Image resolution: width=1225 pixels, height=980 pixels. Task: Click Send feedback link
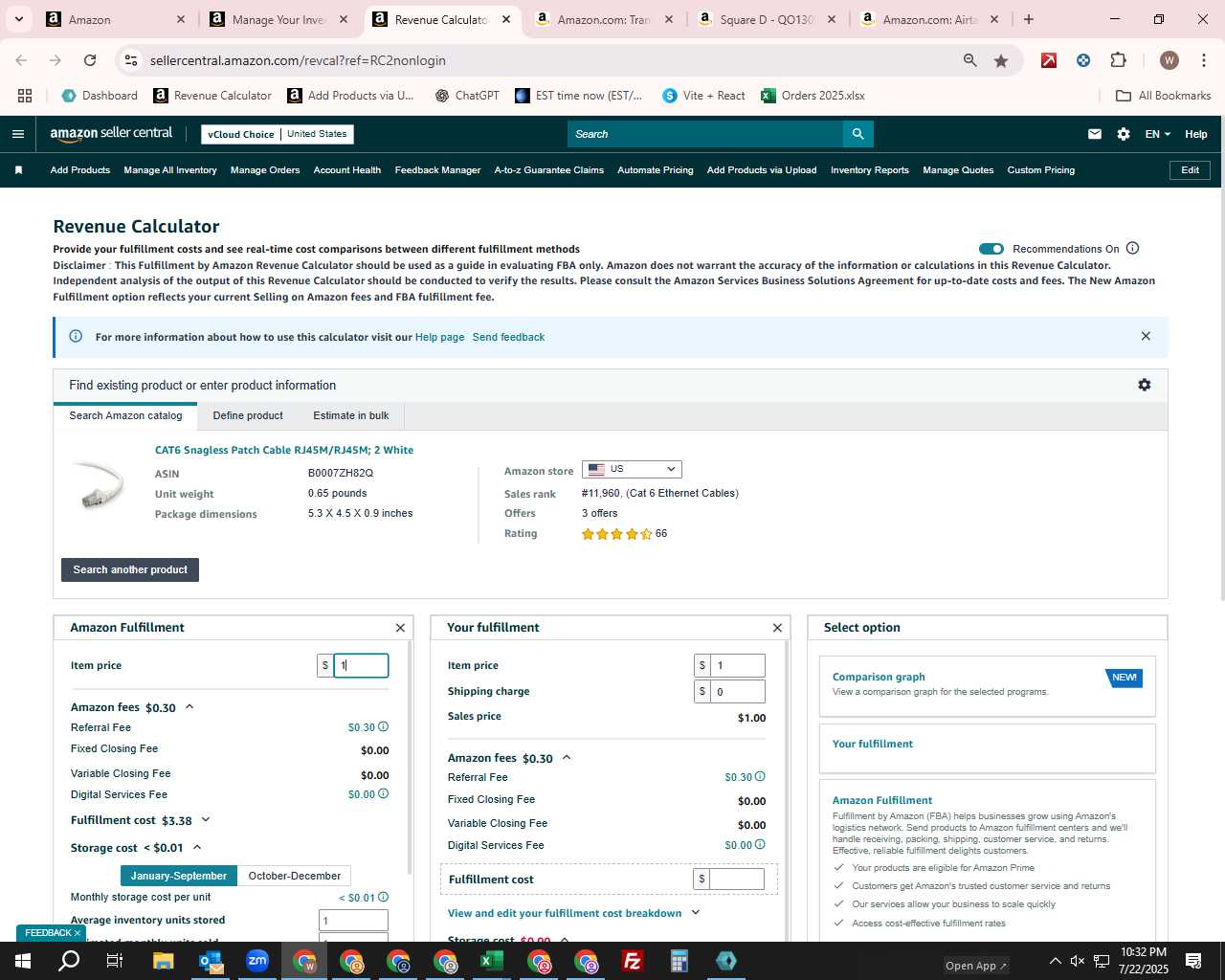tap(508, 337)
